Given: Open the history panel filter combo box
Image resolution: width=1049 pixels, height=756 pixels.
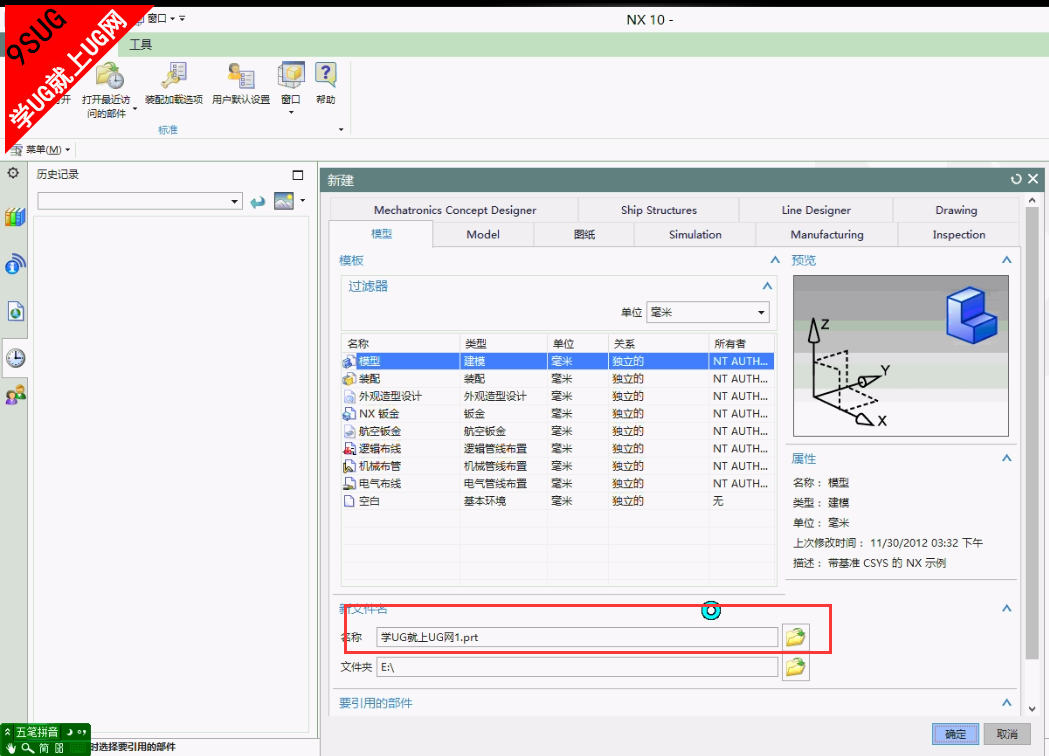Looking at the screenshot, I should (x=140, y=201).
